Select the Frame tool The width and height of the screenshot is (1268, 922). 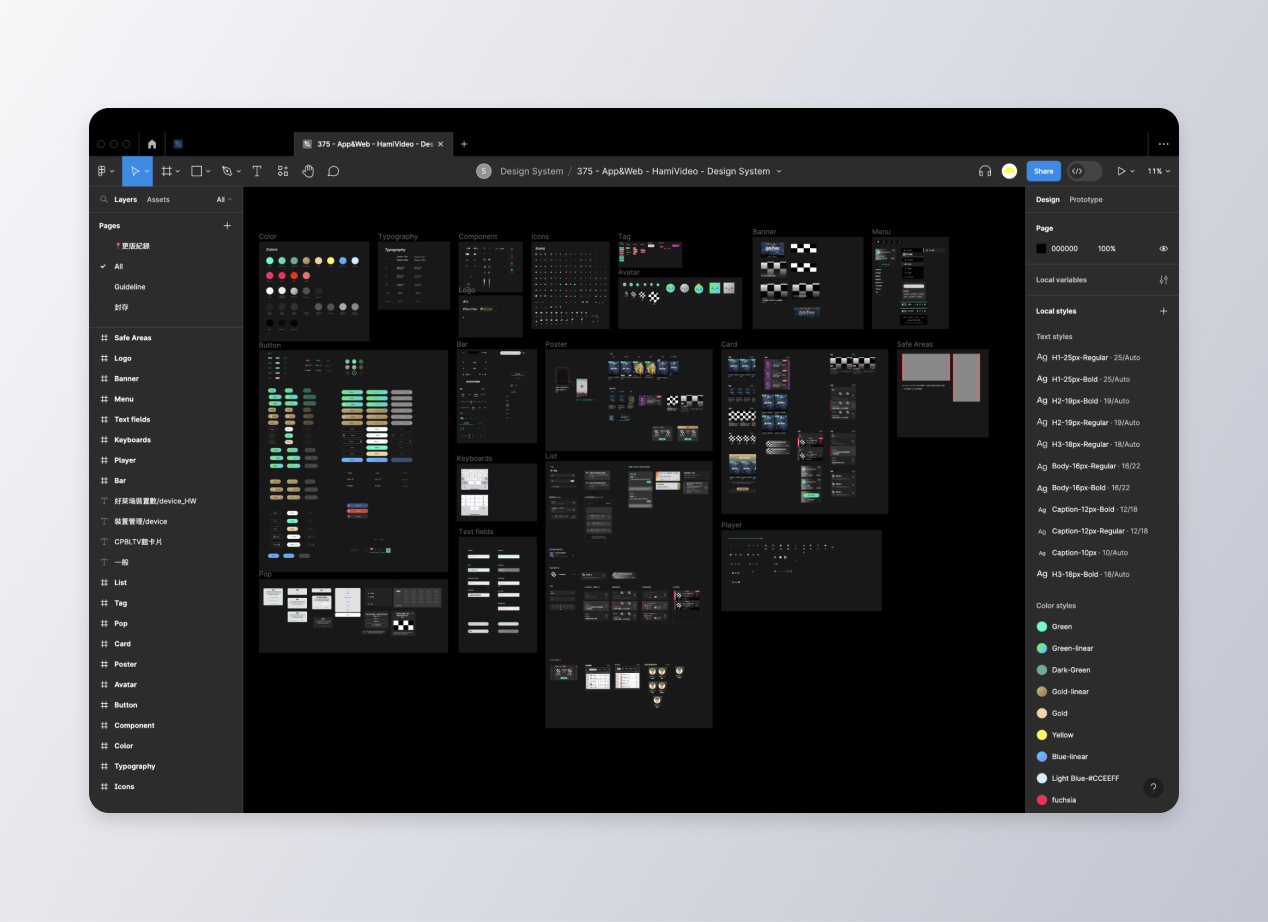pos(166,171)
